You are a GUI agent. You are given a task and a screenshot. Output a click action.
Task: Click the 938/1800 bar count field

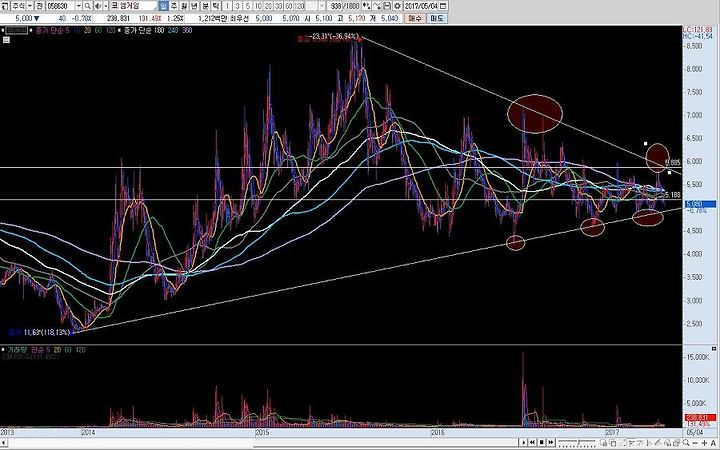tap(343, 6)
